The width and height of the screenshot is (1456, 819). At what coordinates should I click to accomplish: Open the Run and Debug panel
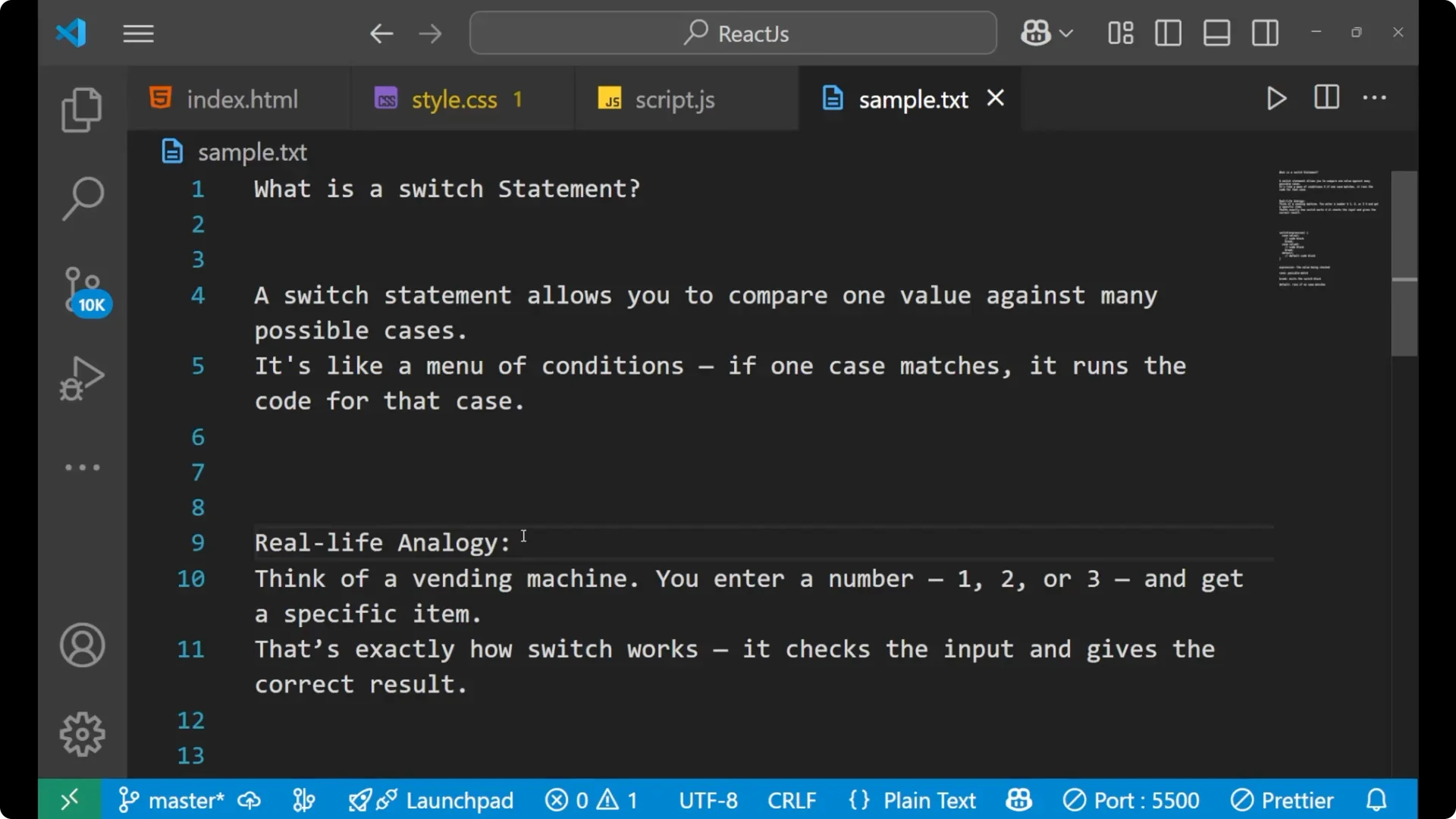click(x=82, y=378)
